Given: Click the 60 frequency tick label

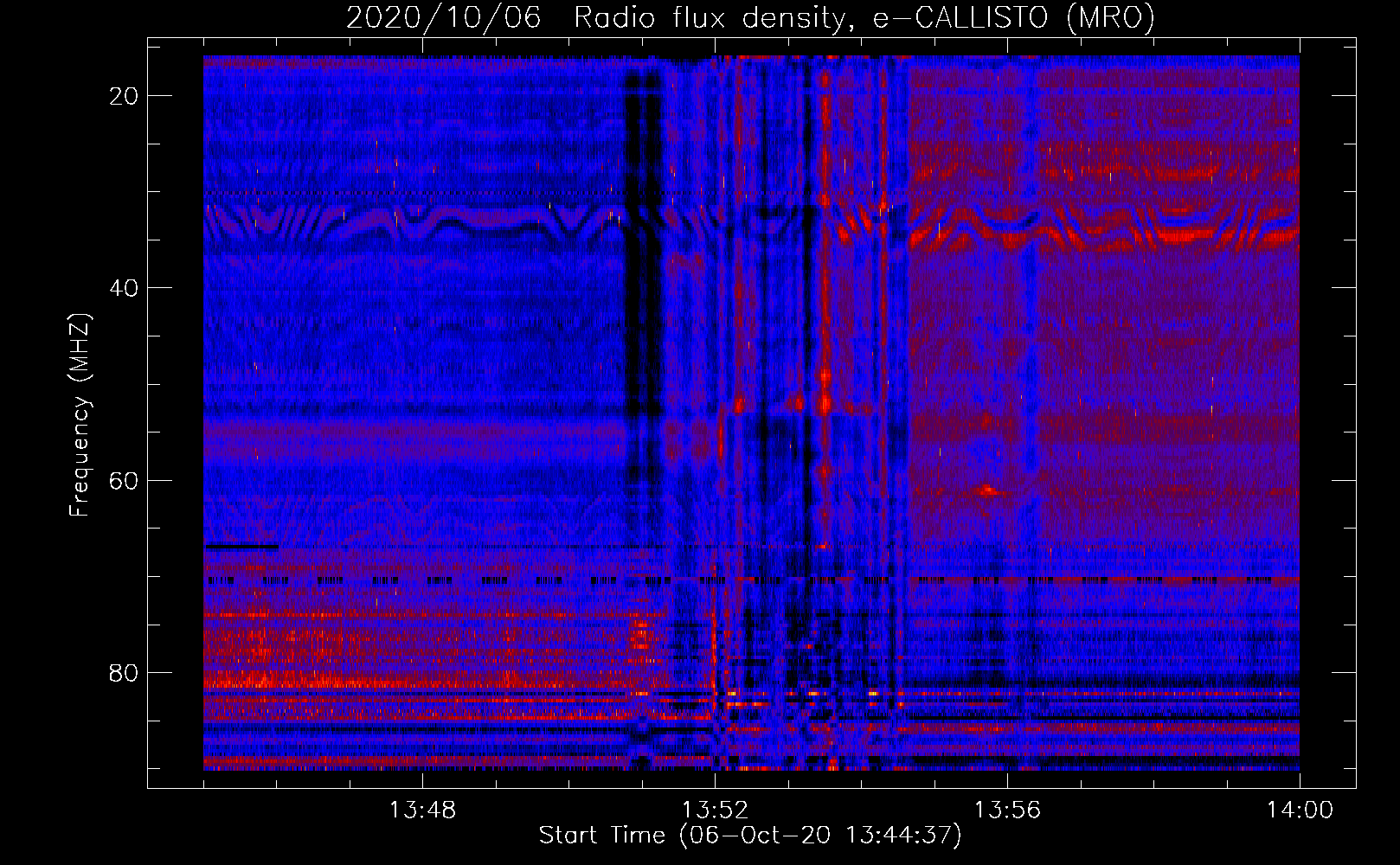Looking at the screenshot, I should point(124,480).
